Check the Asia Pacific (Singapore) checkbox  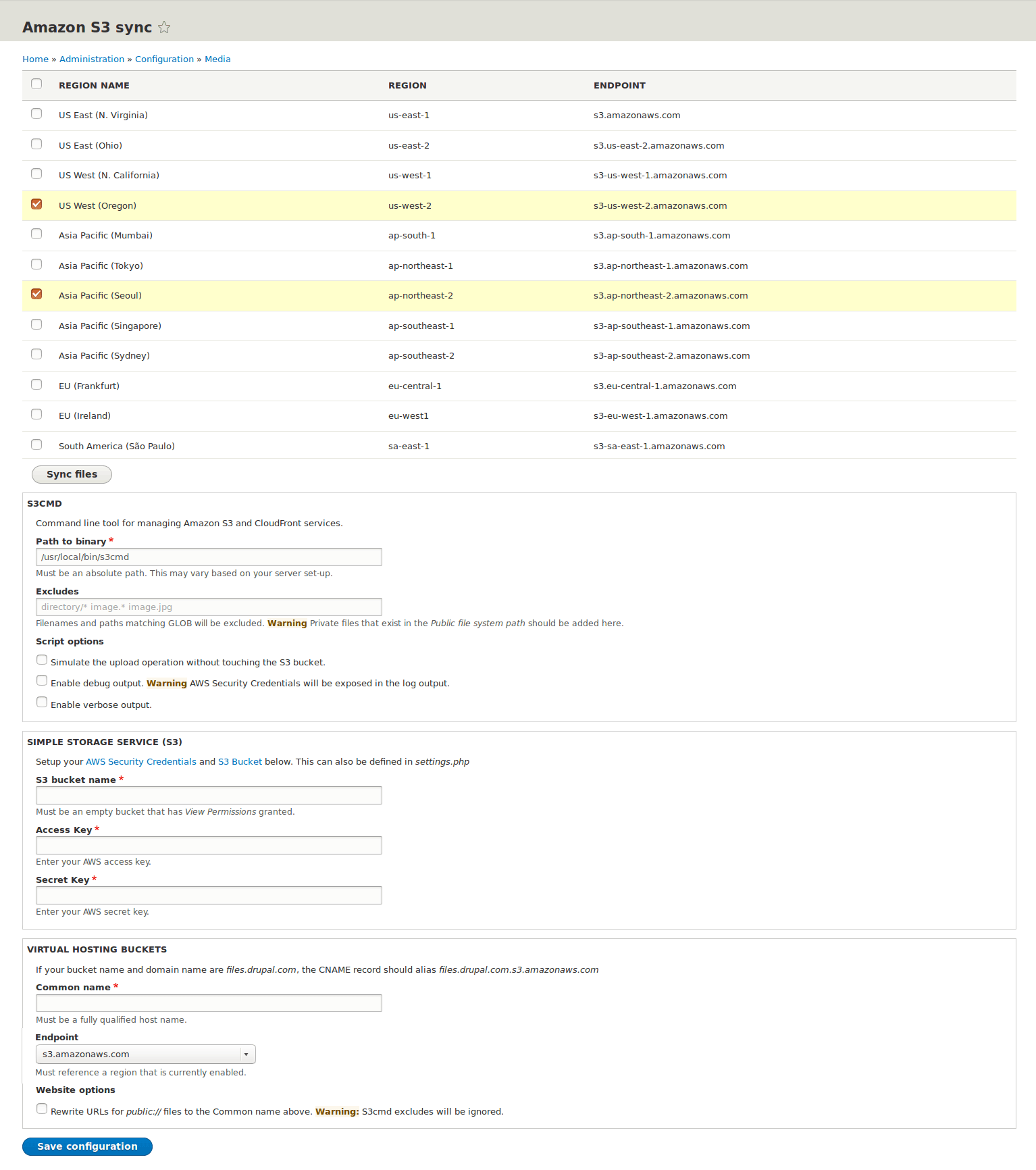pos(36,324)
